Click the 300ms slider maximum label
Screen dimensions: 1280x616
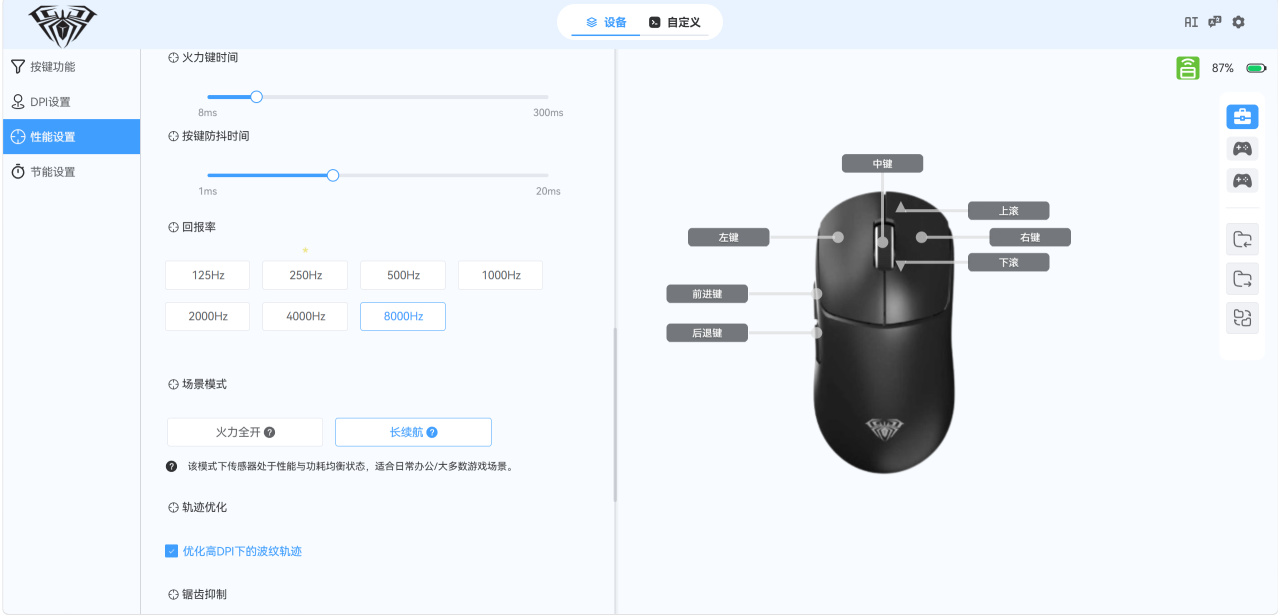548,113
